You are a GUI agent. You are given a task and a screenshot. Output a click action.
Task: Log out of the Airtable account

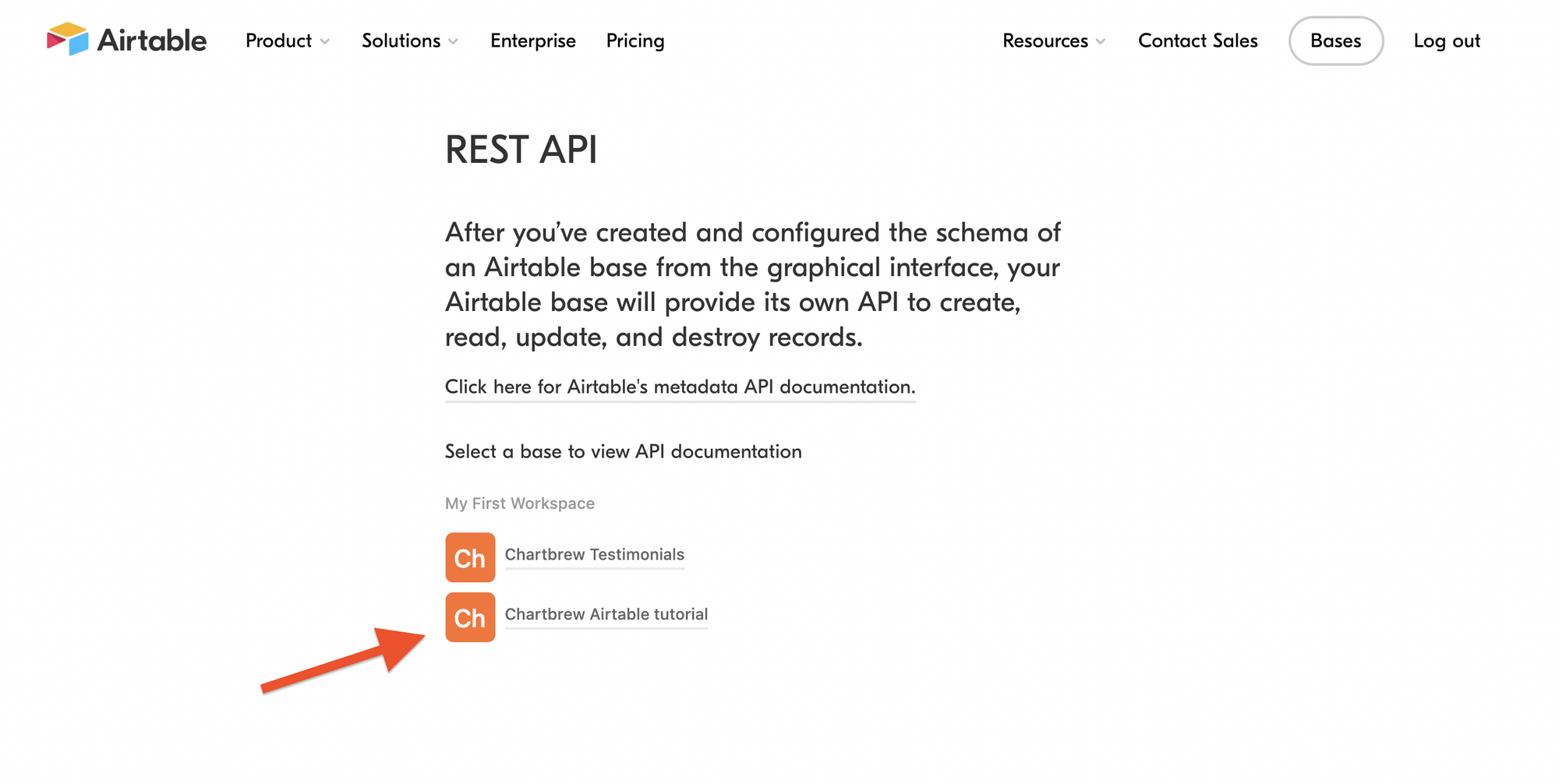pos(1447,41)
